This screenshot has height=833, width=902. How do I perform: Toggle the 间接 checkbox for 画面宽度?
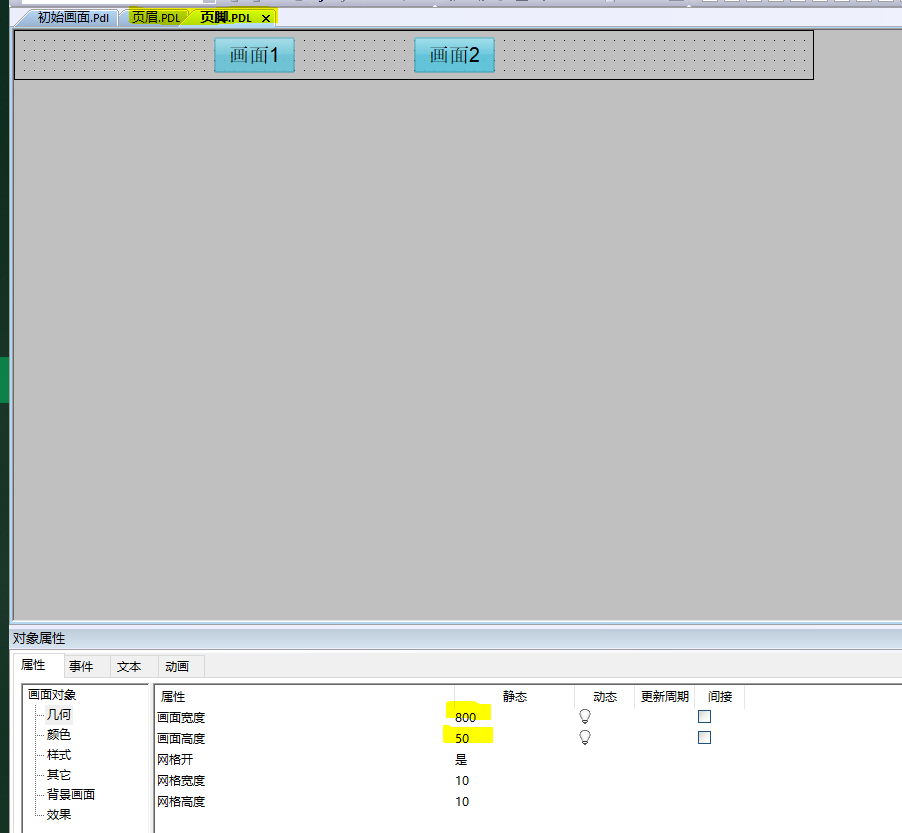(x=704, y=716)
